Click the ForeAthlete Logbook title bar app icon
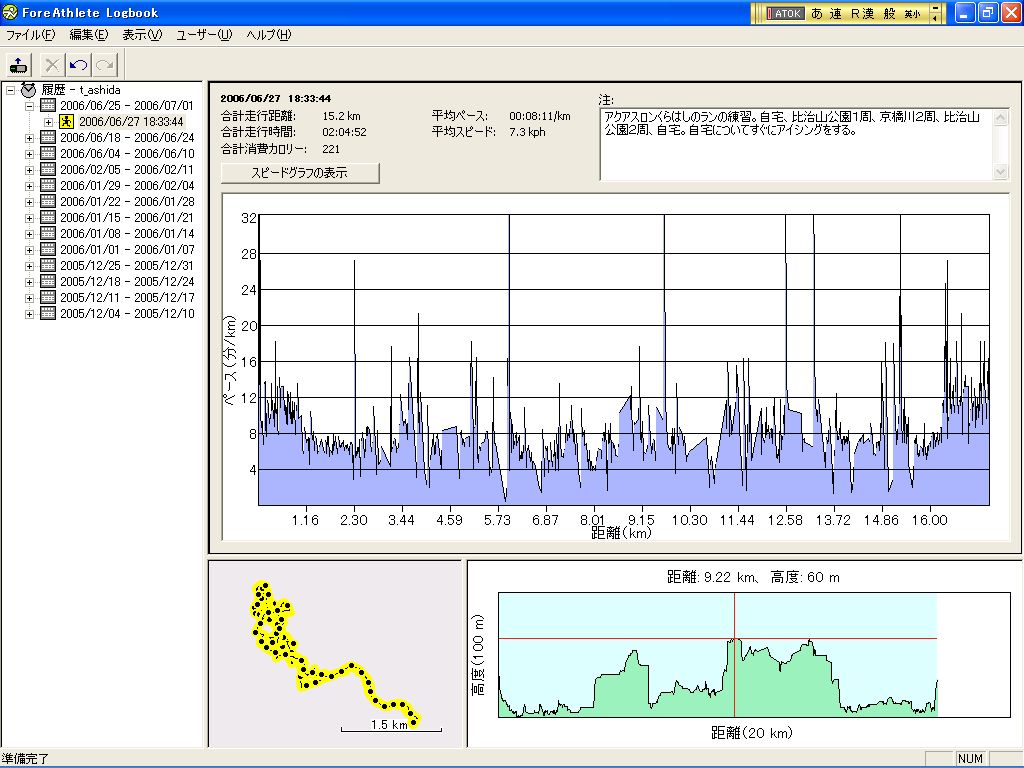This screenshot has height=768, width=1024. point(10,12)
